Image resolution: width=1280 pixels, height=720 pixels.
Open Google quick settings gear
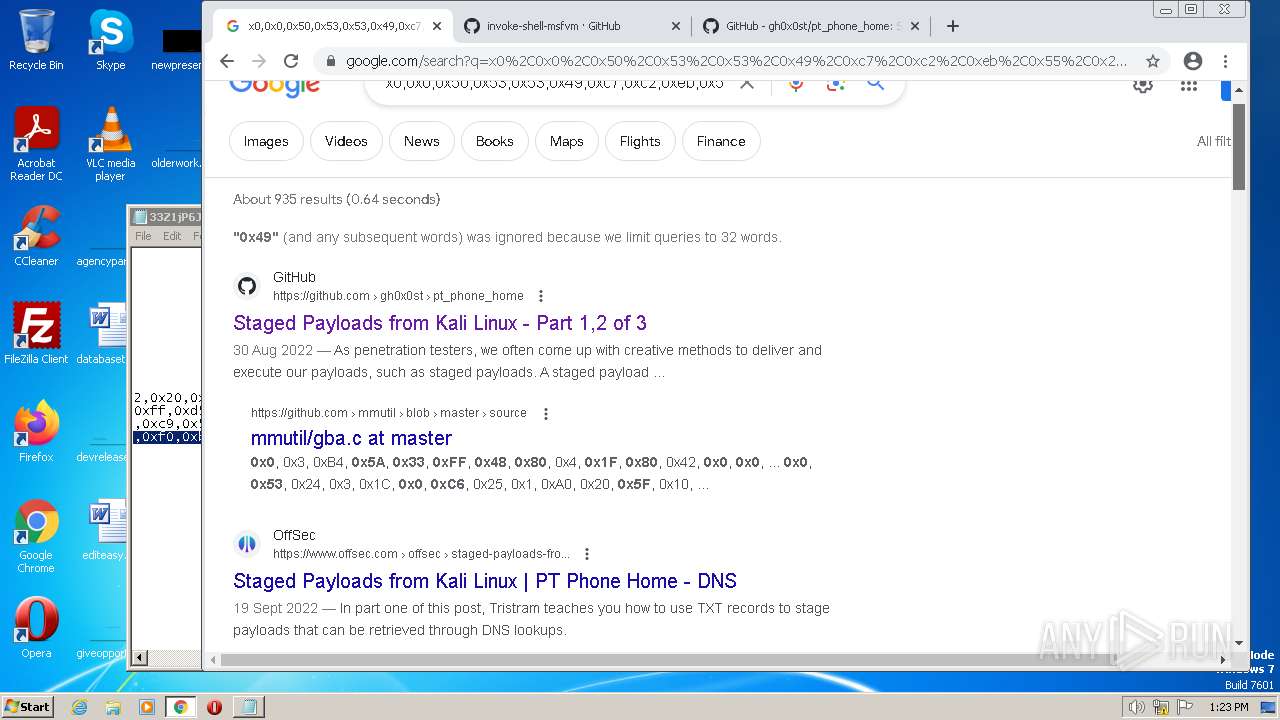click(x=1143, y=85)
